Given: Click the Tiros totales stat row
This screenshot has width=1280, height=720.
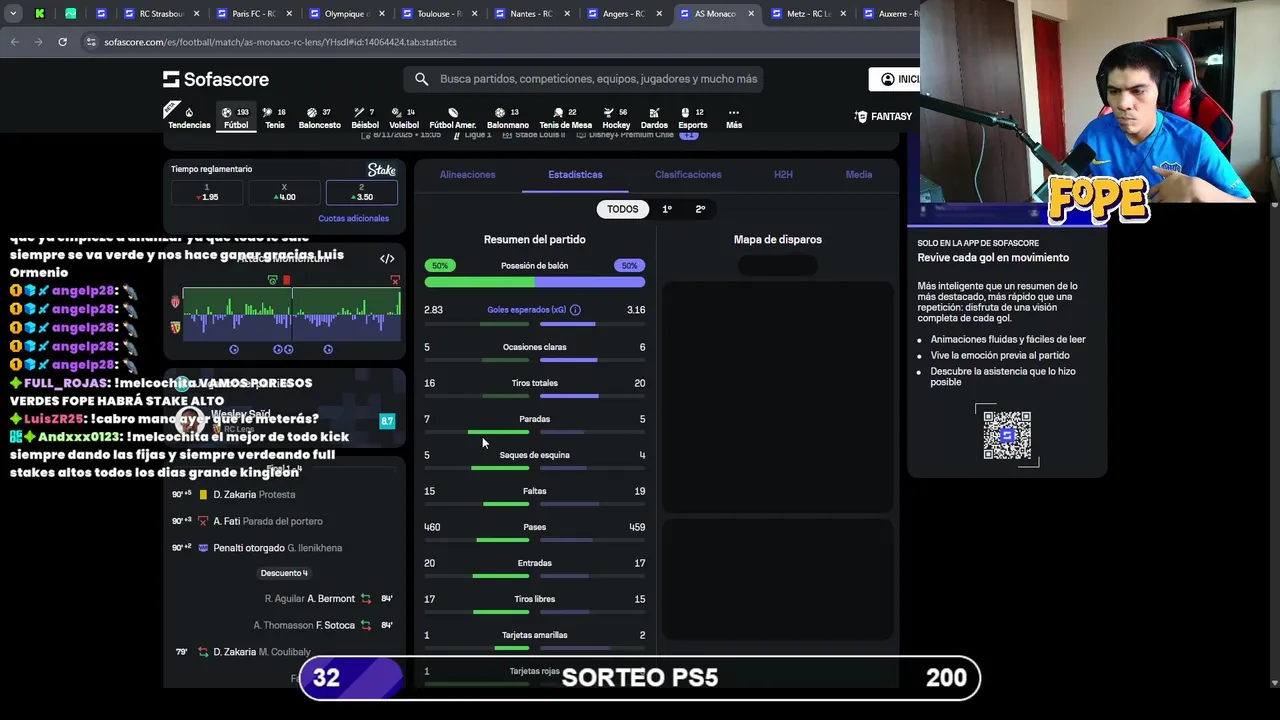Looking at the screenshot, I should (534, 387).
